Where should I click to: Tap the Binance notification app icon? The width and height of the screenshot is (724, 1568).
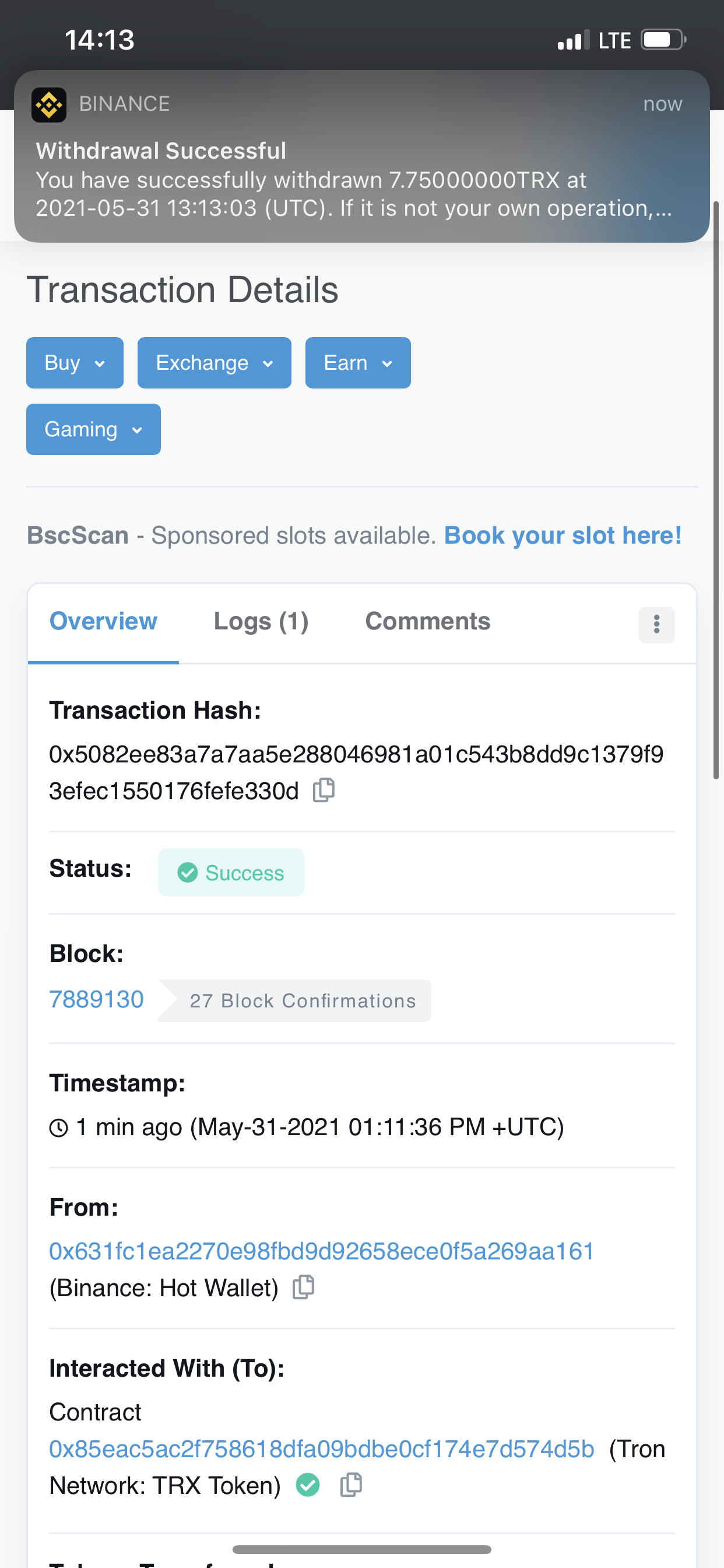pos(48,104)
